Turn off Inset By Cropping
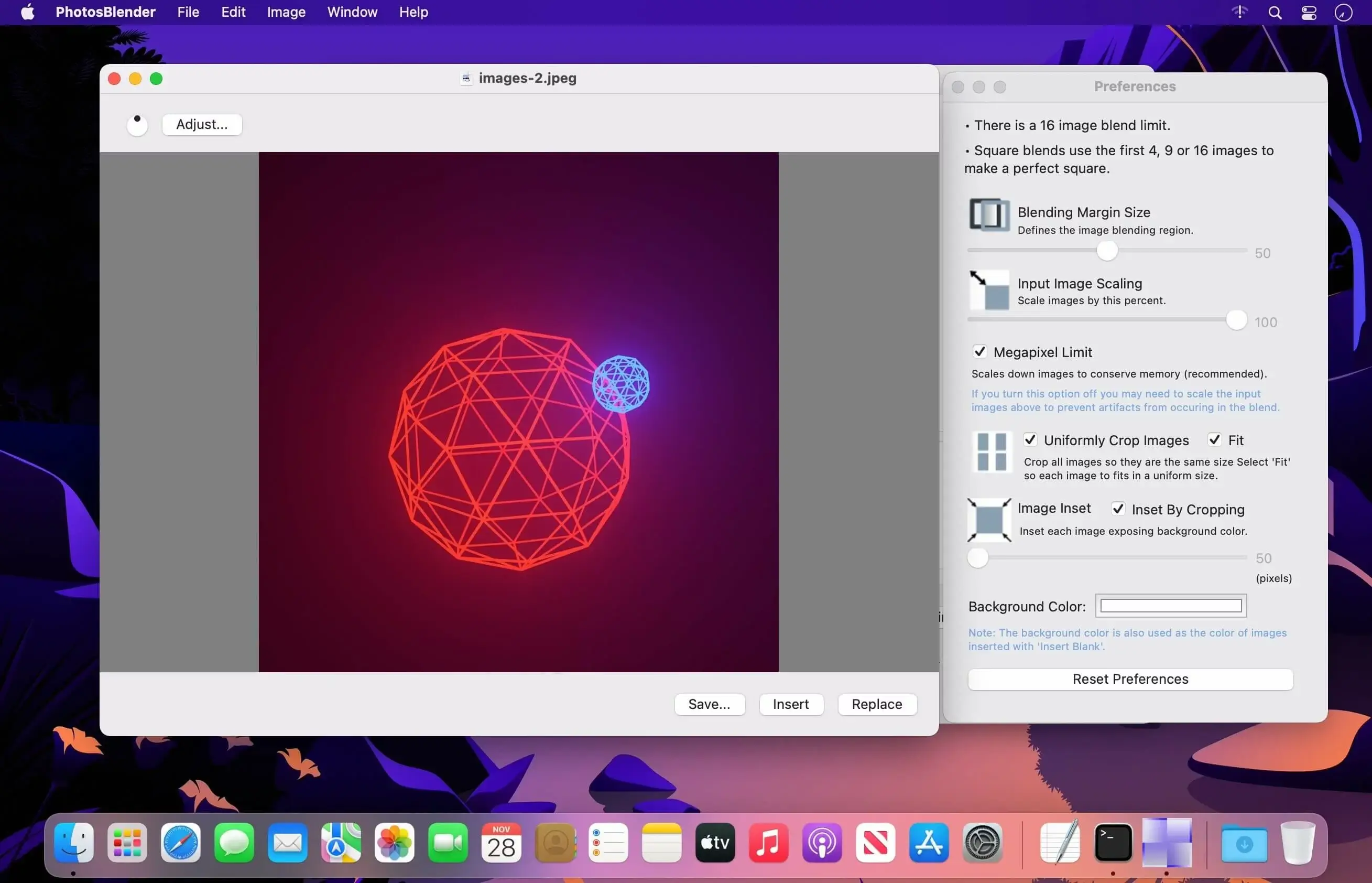The height and width of the screenshot is (883, 1372). pos(1118,509)
